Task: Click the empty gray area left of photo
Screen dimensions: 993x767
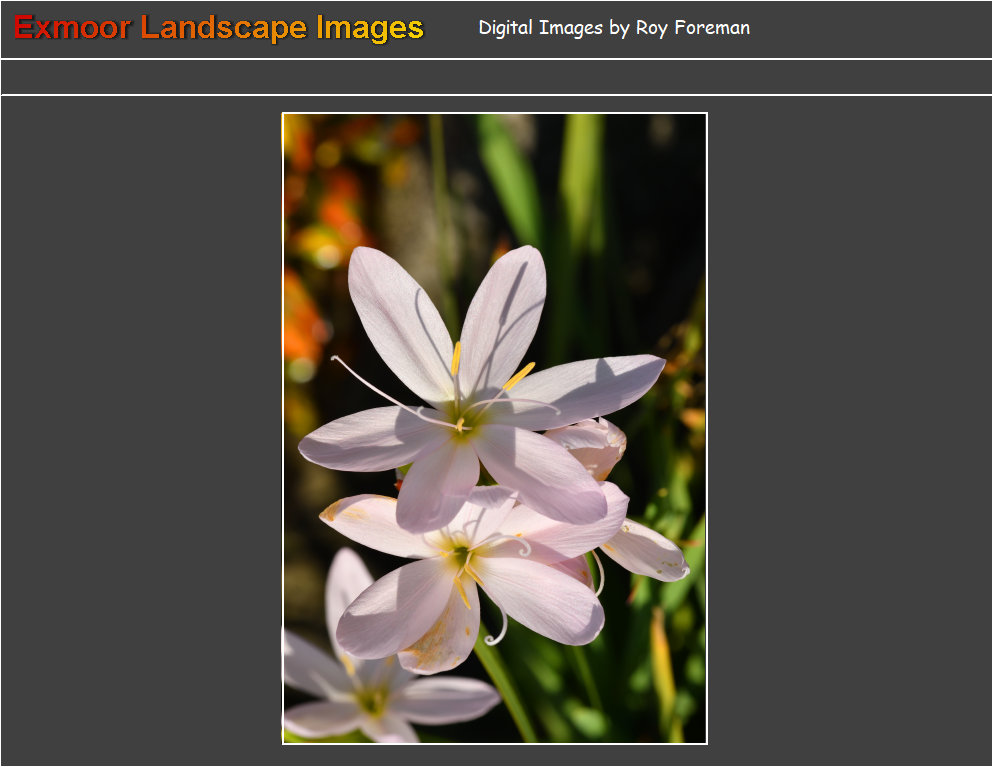Action: 140,430
